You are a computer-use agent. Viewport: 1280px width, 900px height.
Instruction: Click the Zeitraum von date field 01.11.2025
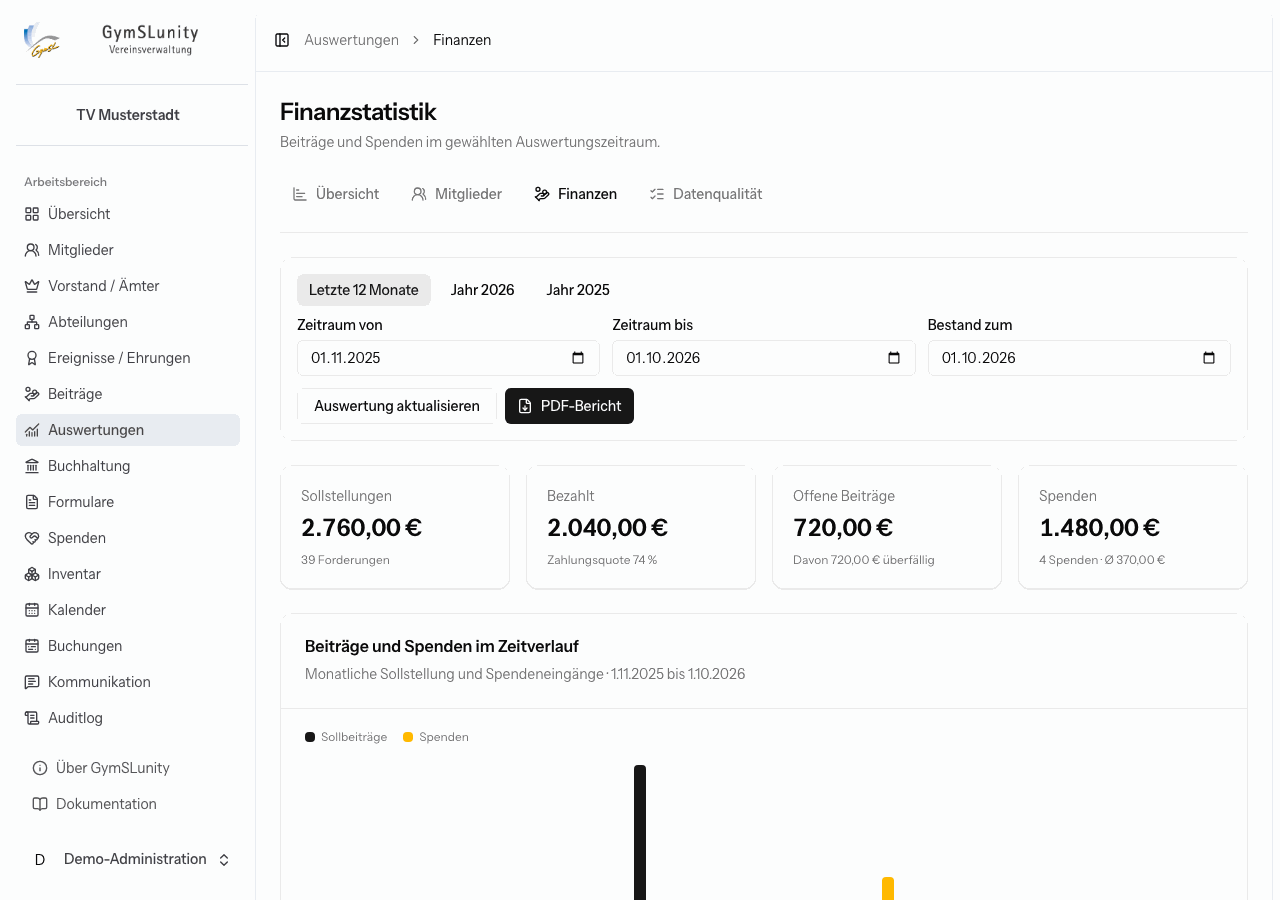point(448,358)
